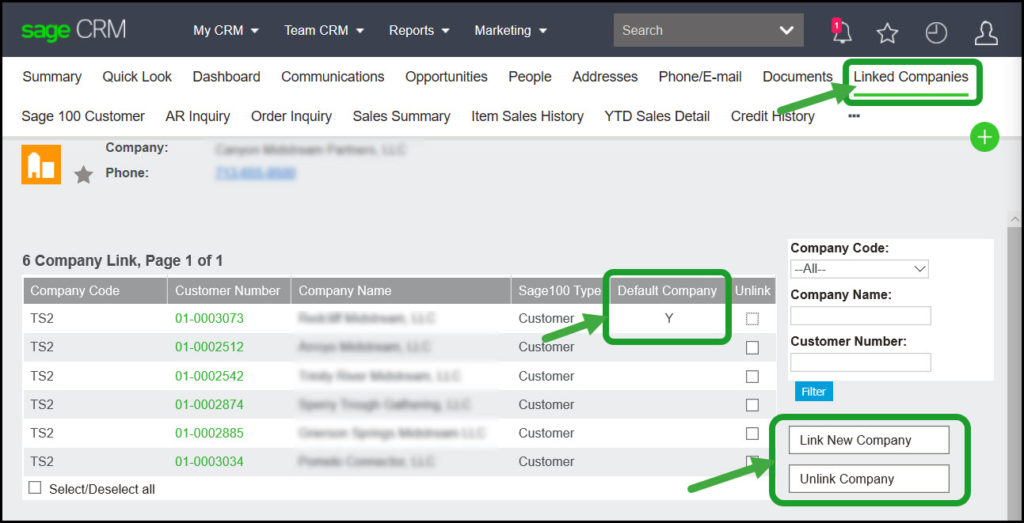The image size is (1024, 523).
Task: Switch to the Summary tab
Action: coord(52,77)
